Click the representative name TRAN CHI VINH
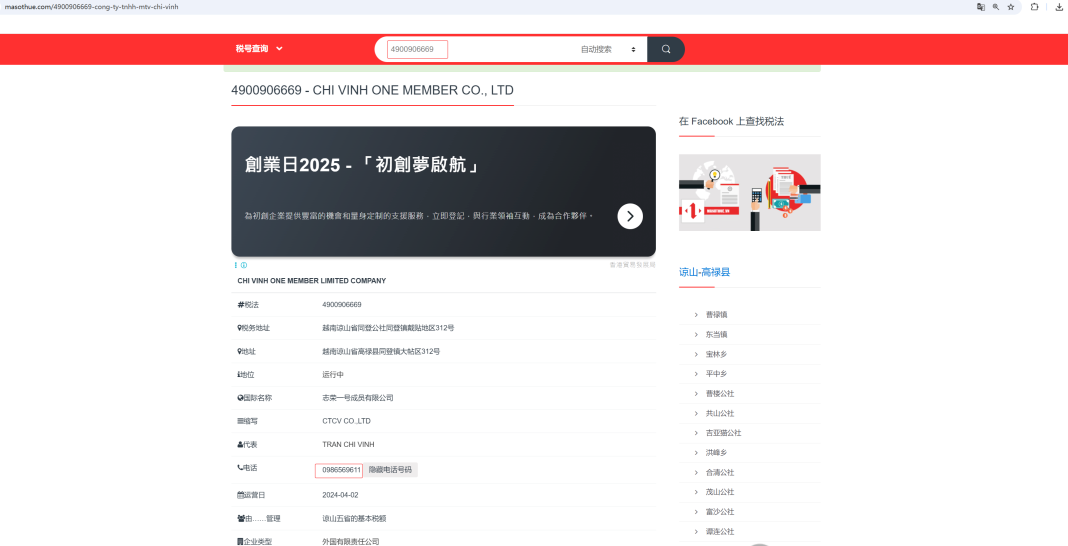1068x546 pixels. (348, 445)
